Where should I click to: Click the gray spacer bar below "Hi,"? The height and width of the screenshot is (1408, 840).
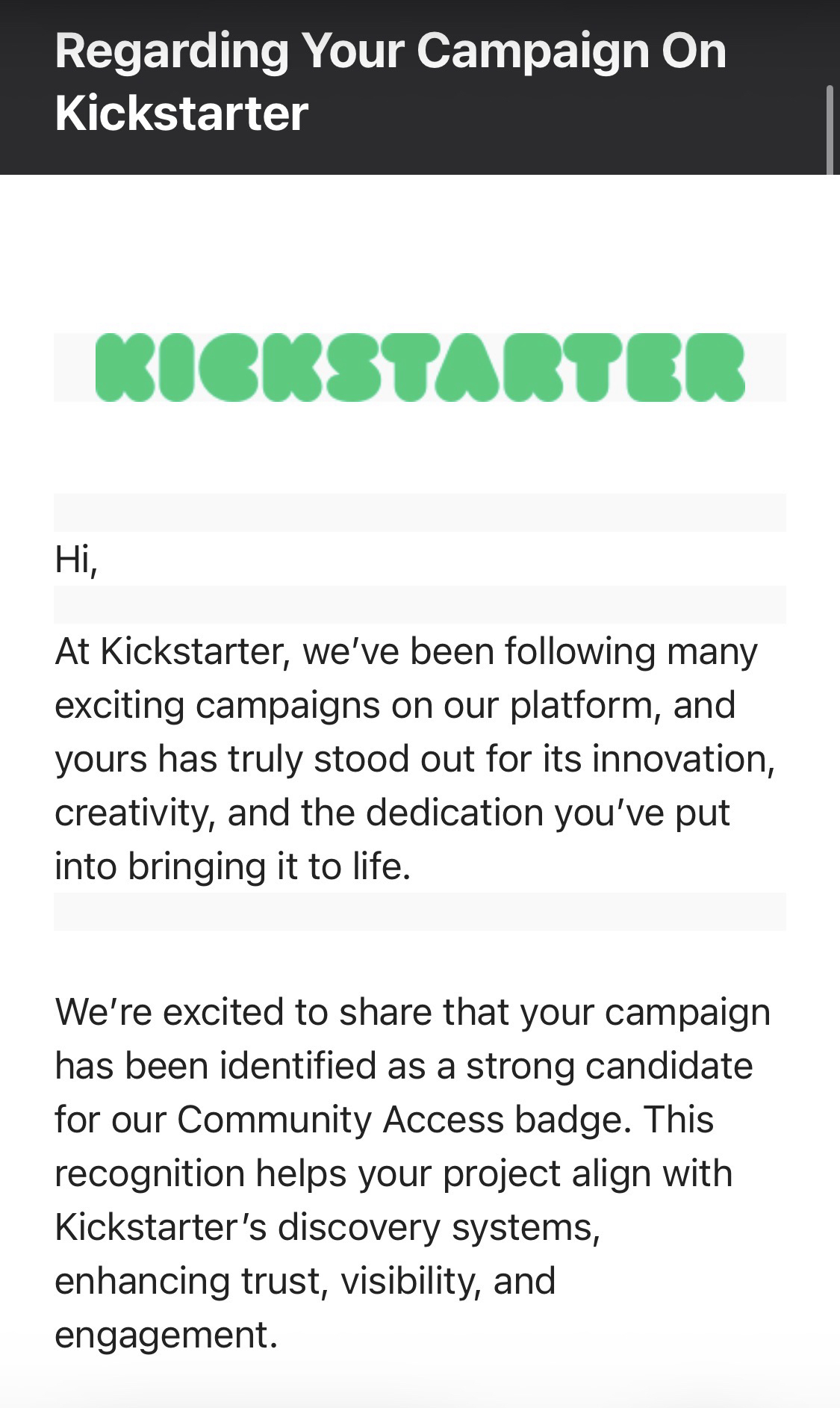(420, 604)
